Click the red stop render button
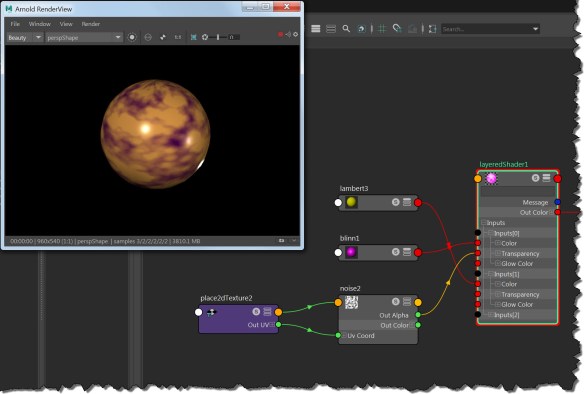The image size is (584, 394). tap(280, 35)
